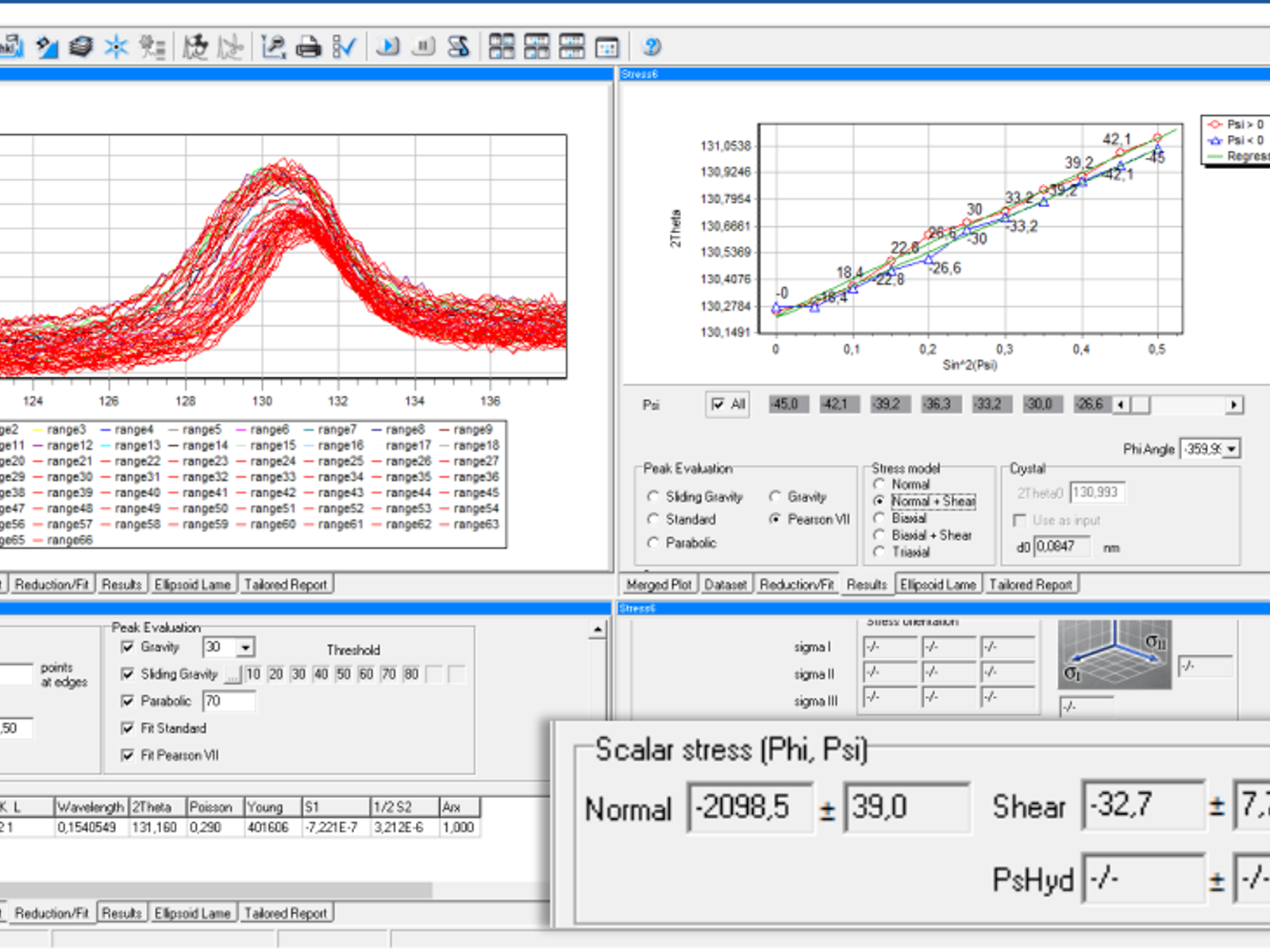Open the Gravity points dropdown showing 30
The height and width of the screenshot is (952, 1270).
246,647
